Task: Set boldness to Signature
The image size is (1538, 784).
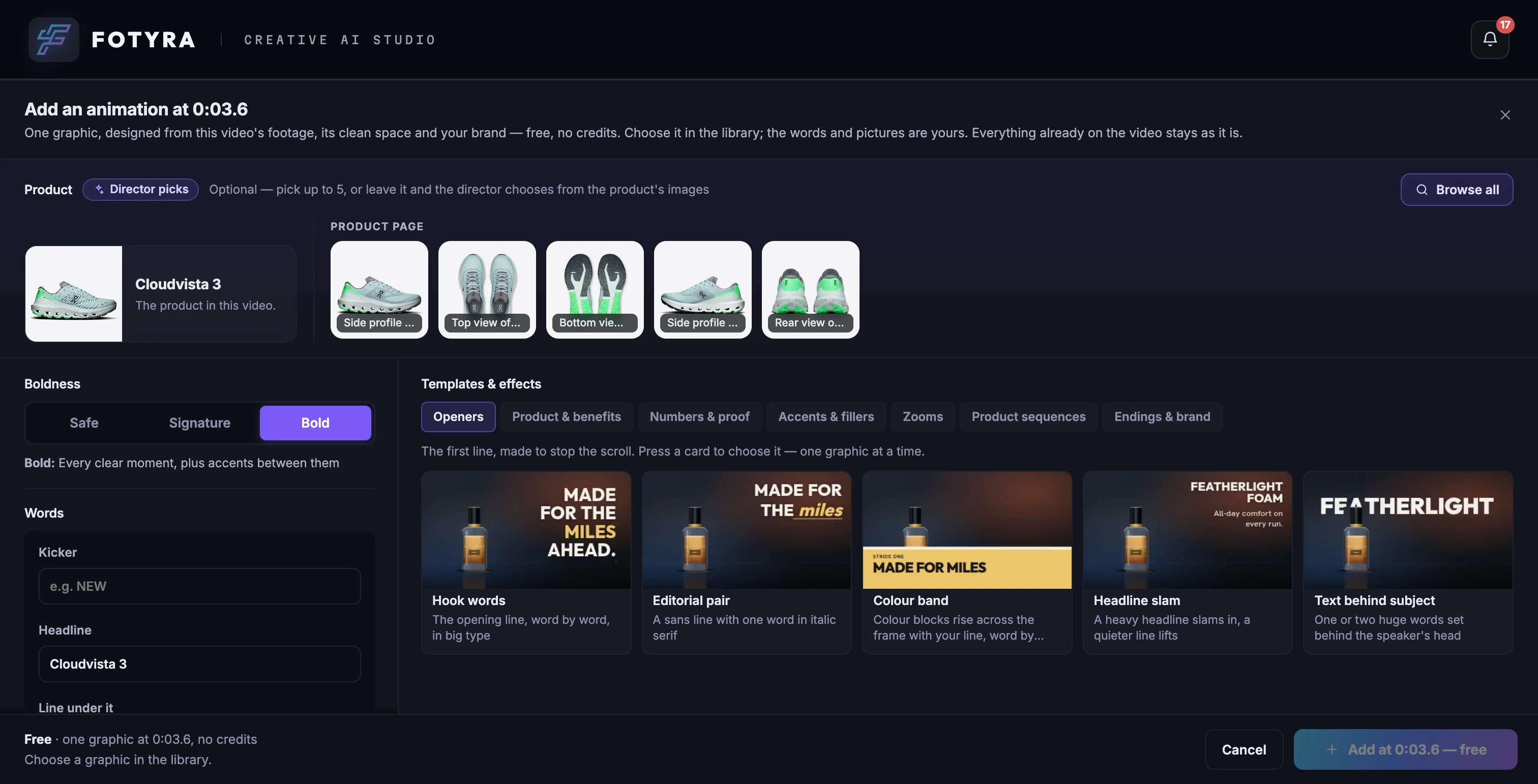Action: [x=199, y=423]
